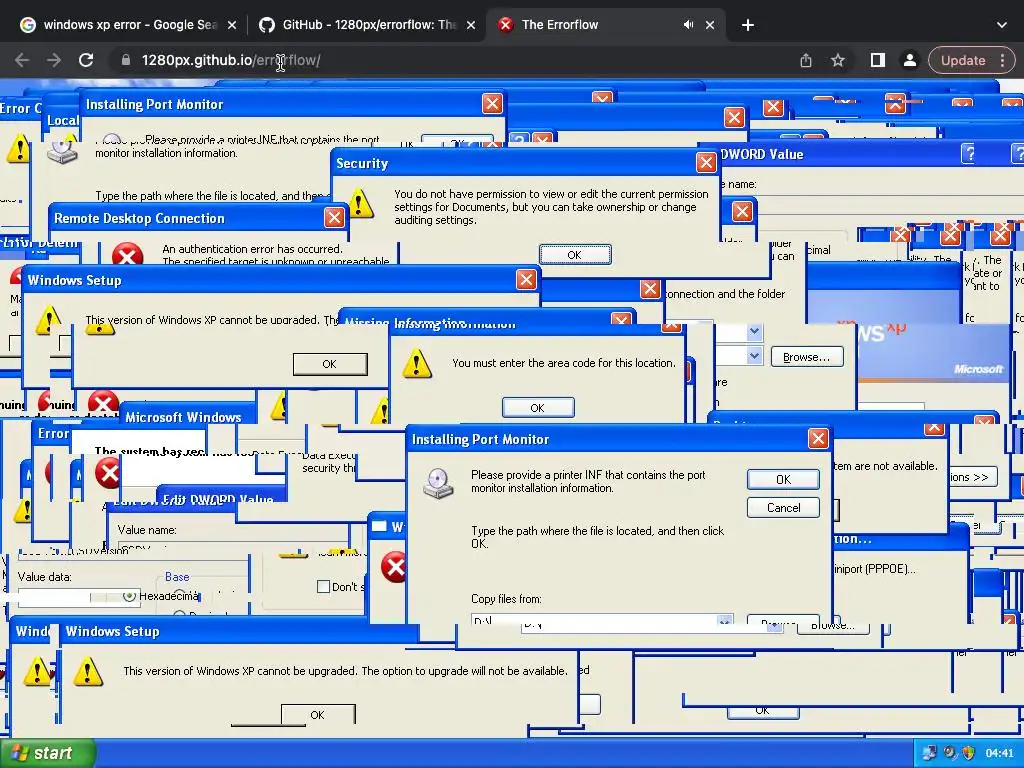Open Chrome three-dot menu
1024x768 pixels.
[x=1002, y=60]
